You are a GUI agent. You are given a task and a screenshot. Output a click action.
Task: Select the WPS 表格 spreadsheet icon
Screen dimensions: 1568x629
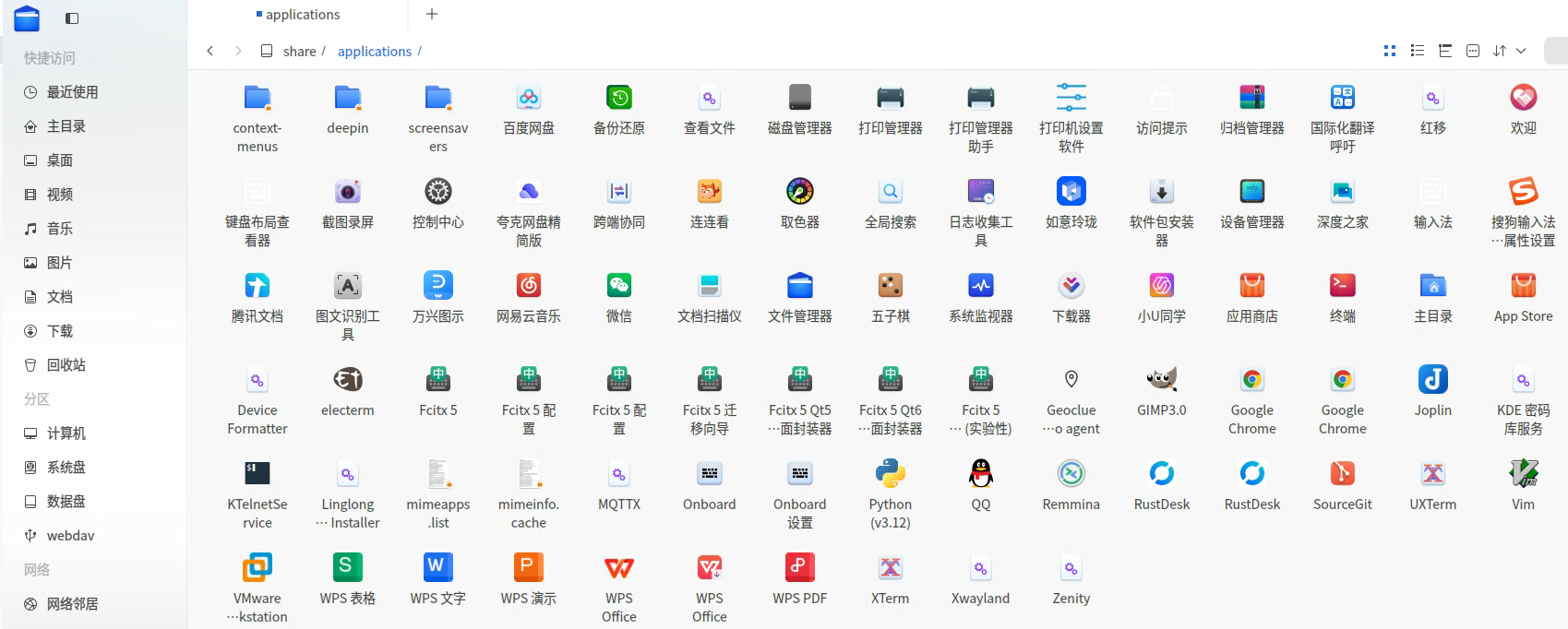pyautogui.click(x=348, y=568)
